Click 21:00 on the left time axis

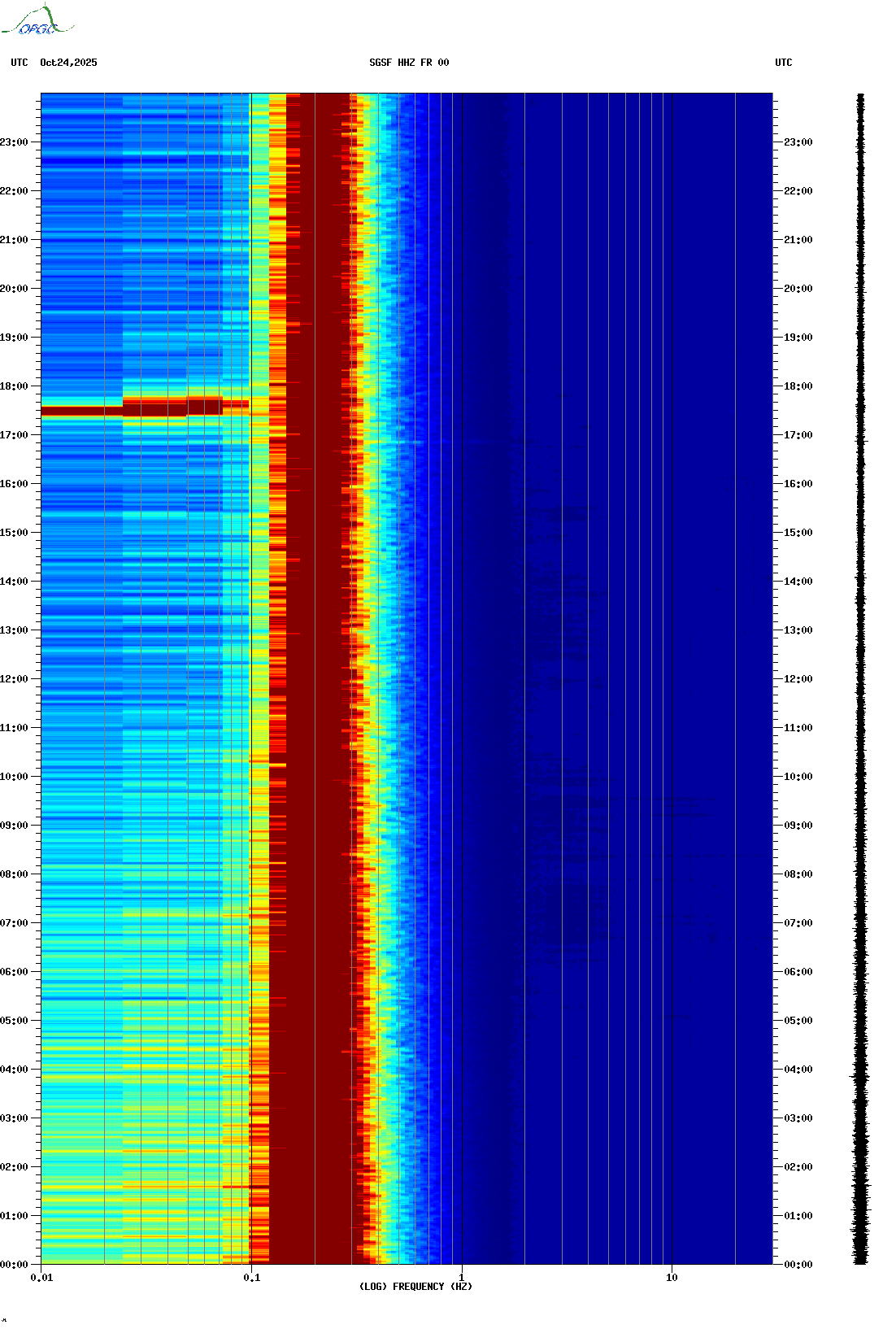coord(14,240)
